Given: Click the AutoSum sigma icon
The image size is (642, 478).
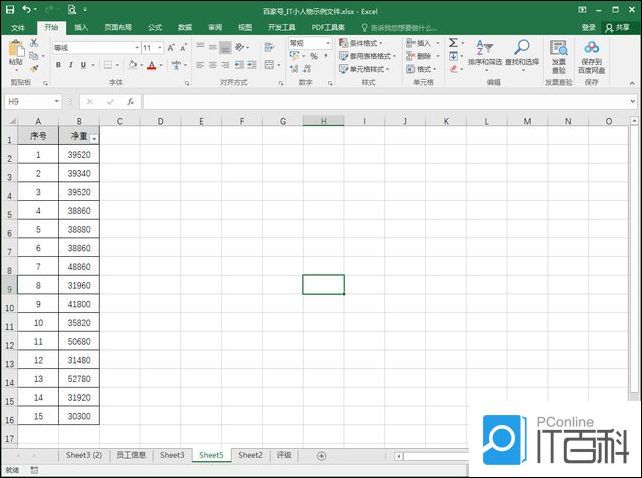Looking at the screenshot, I should (453, 43).
